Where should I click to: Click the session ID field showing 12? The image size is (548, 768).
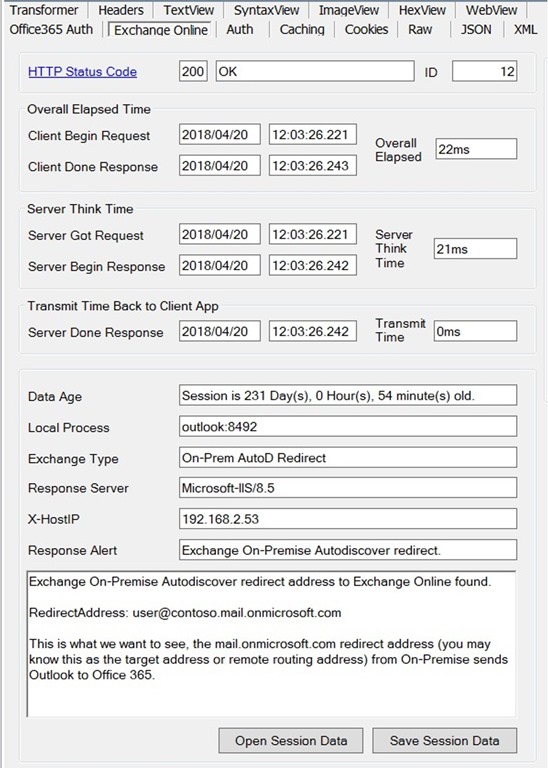pos(484,72)
